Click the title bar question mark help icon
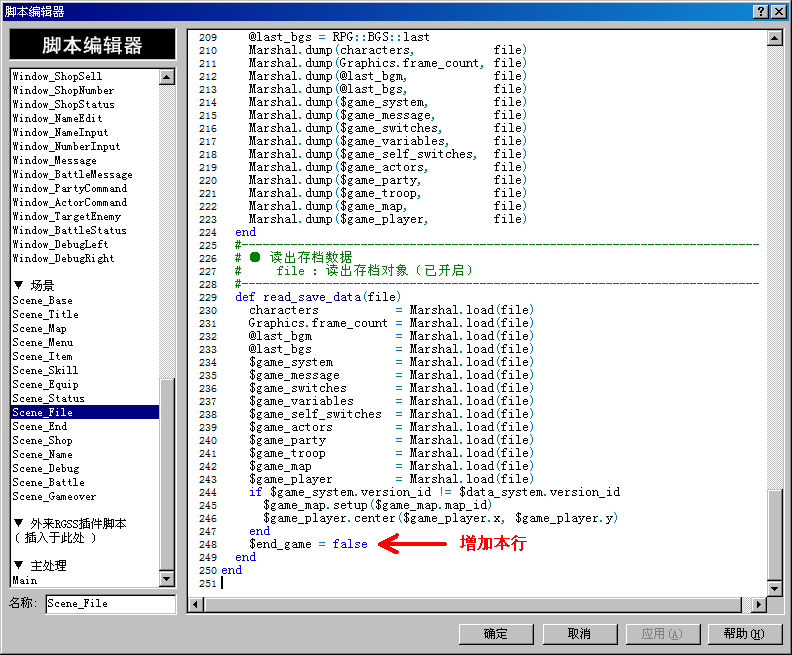 (x=761, y=12)
